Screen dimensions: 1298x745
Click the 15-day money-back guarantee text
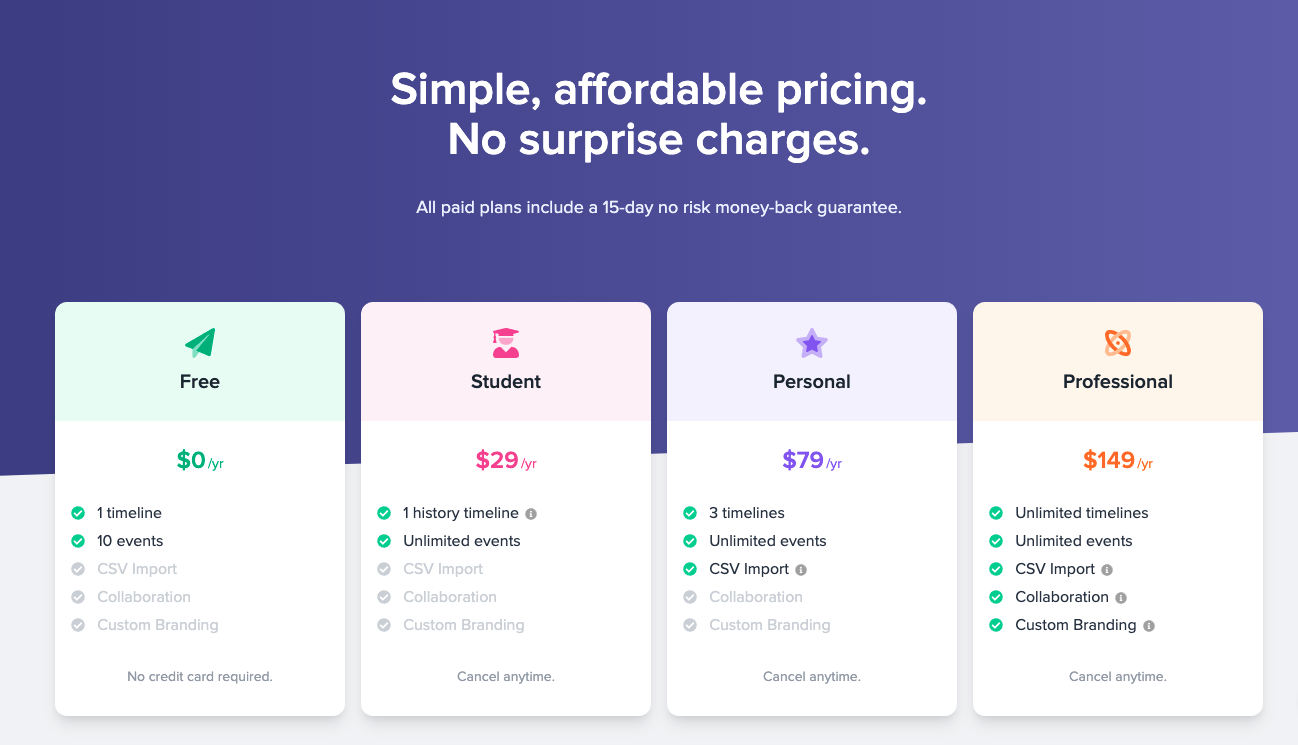[x=659, y=208]
